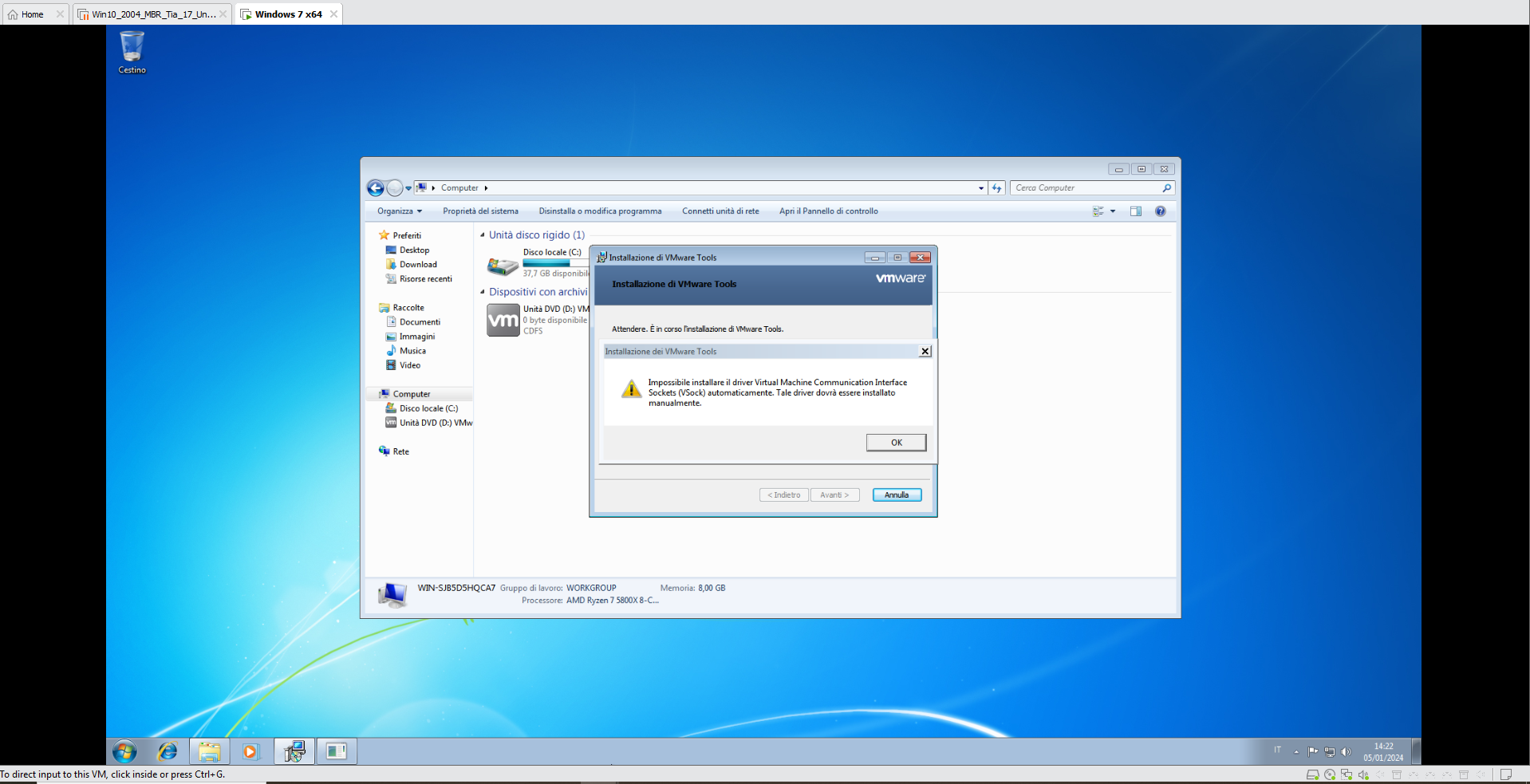Select Computer in navigation pane
1530x784 pixels.
[420, 394]
